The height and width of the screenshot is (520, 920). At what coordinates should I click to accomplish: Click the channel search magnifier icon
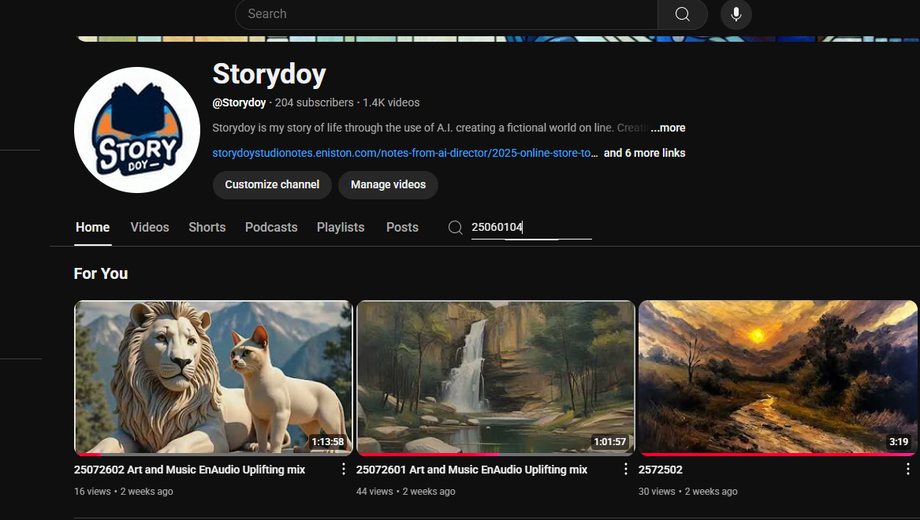tap(455, 228)
